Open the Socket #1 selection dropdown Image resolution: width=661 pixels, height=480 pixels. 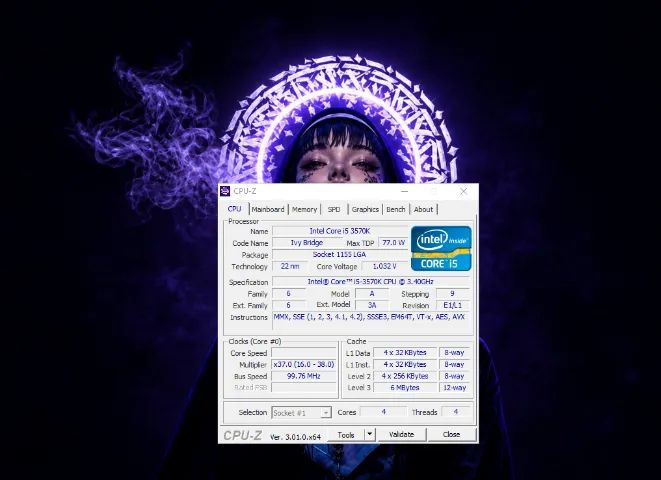click(x=301, y=413)
